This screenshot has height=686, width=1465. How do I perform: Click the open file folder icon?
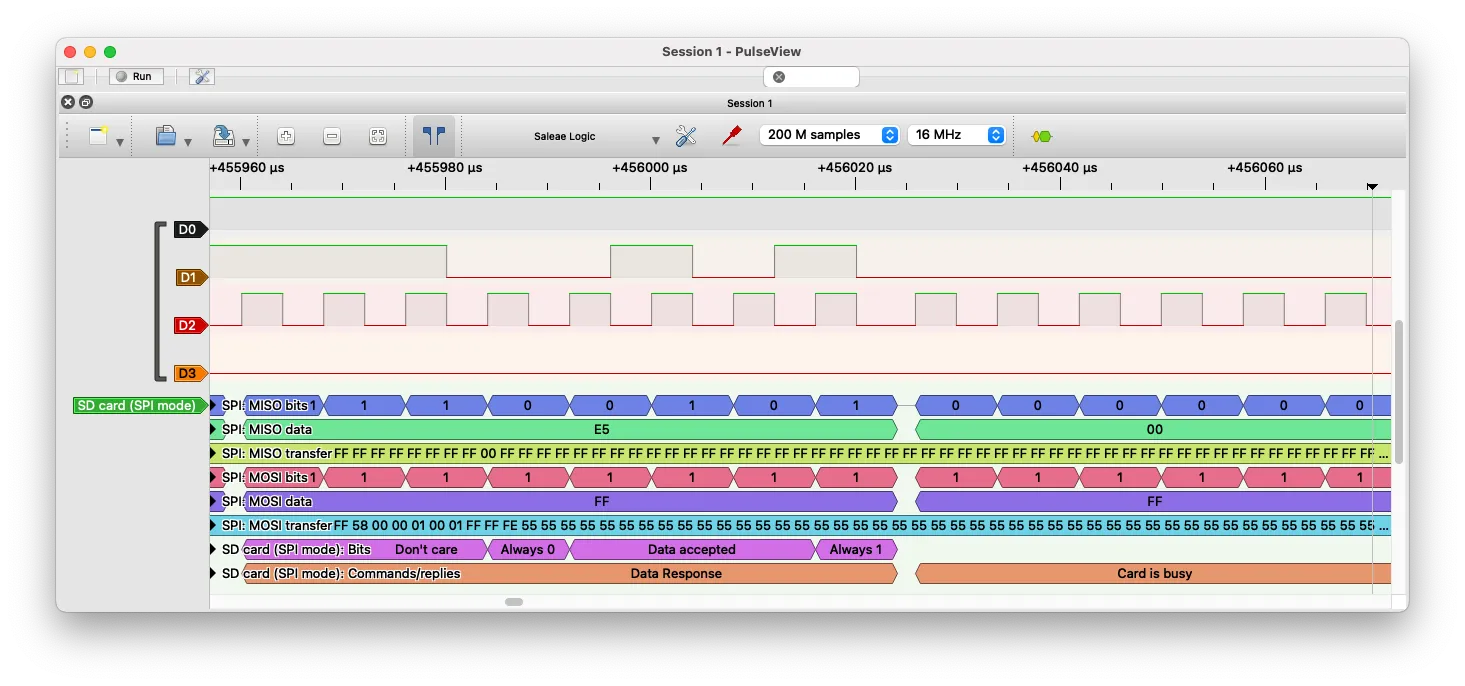166,136
